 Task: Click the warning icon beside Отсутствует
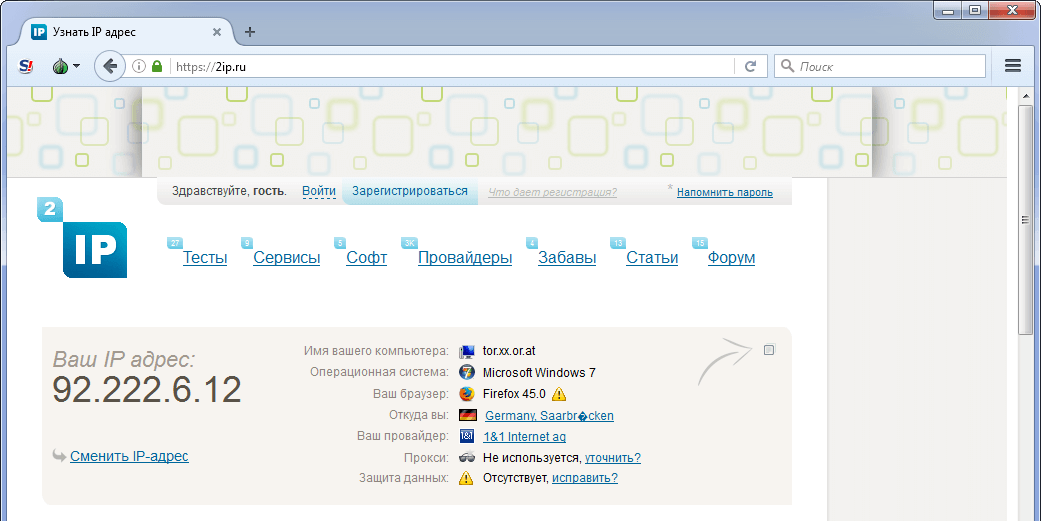point(466,478)
